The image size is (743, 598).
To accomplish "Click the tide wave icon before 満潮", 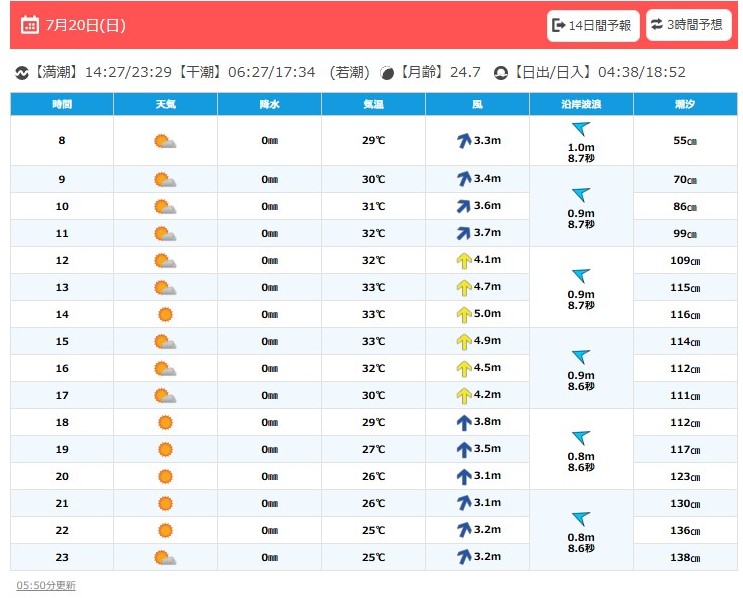I will tap(22, 73).
